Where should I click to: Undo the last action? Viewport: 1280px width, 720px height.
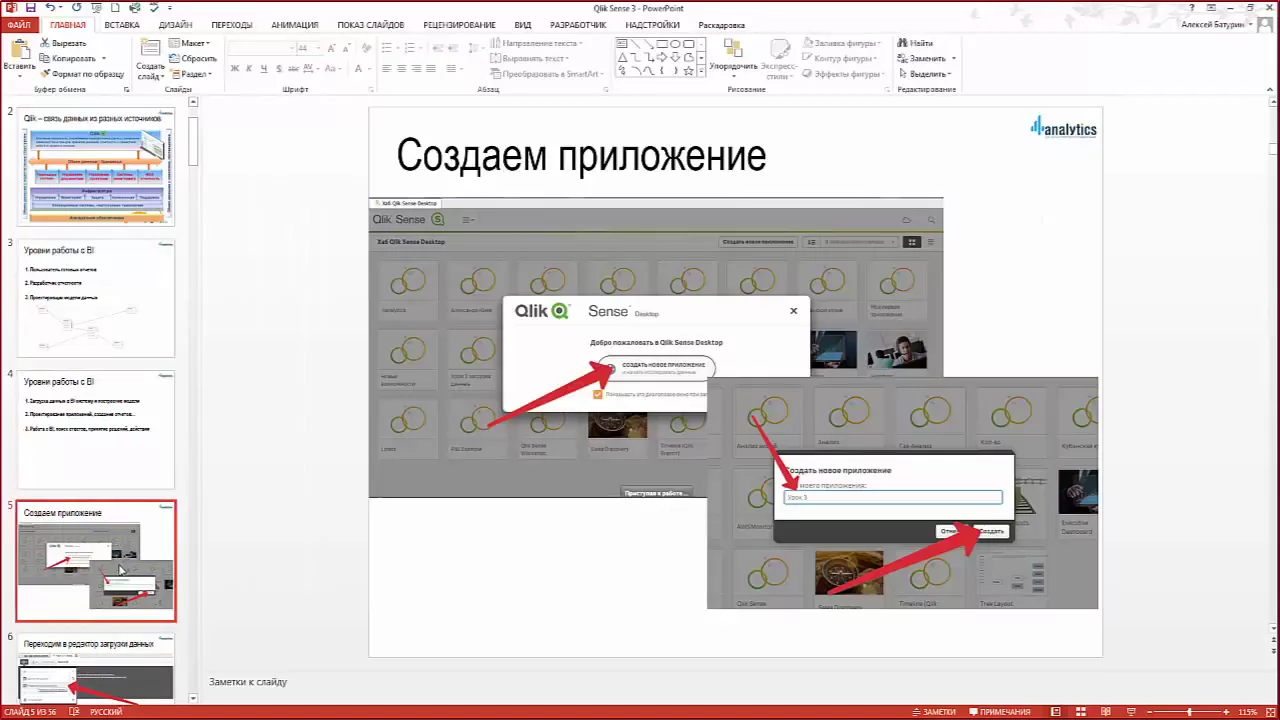point(49,7)
